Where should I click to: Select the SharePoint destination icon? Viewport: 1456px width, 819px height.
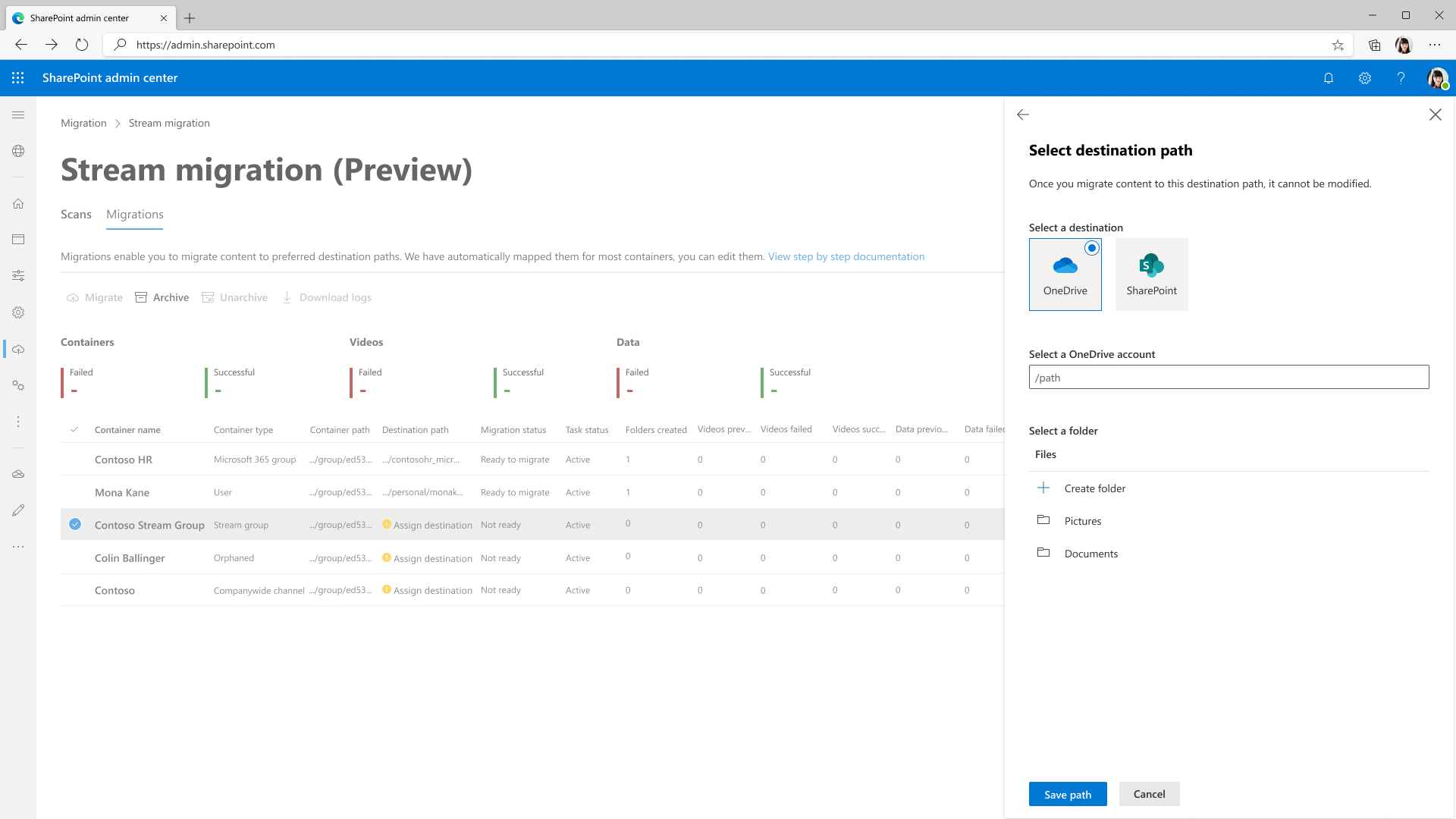1151,274
